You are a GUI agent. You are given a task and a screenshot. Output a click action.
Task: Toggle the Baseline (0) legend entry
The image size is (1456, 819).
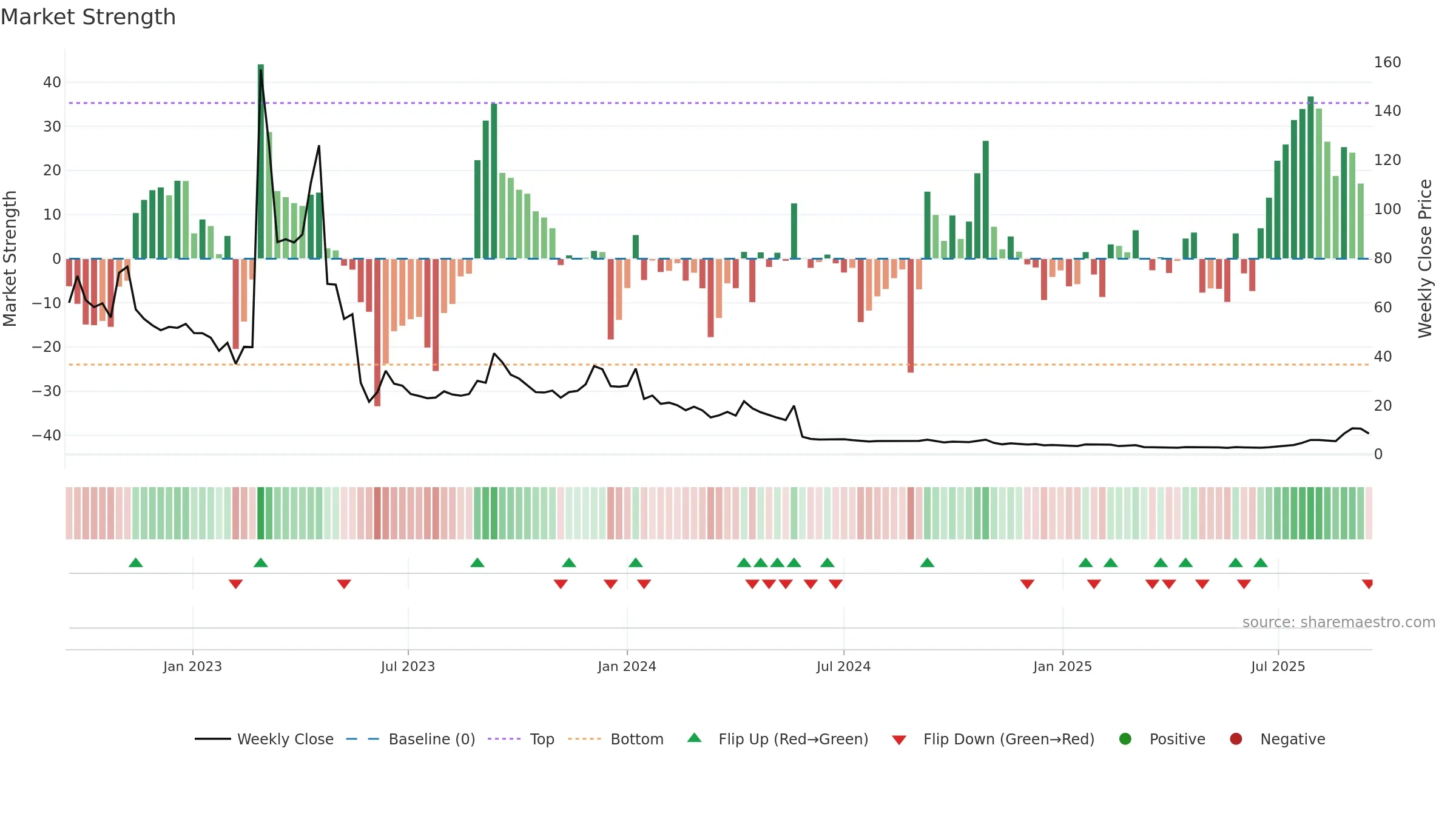411,739
